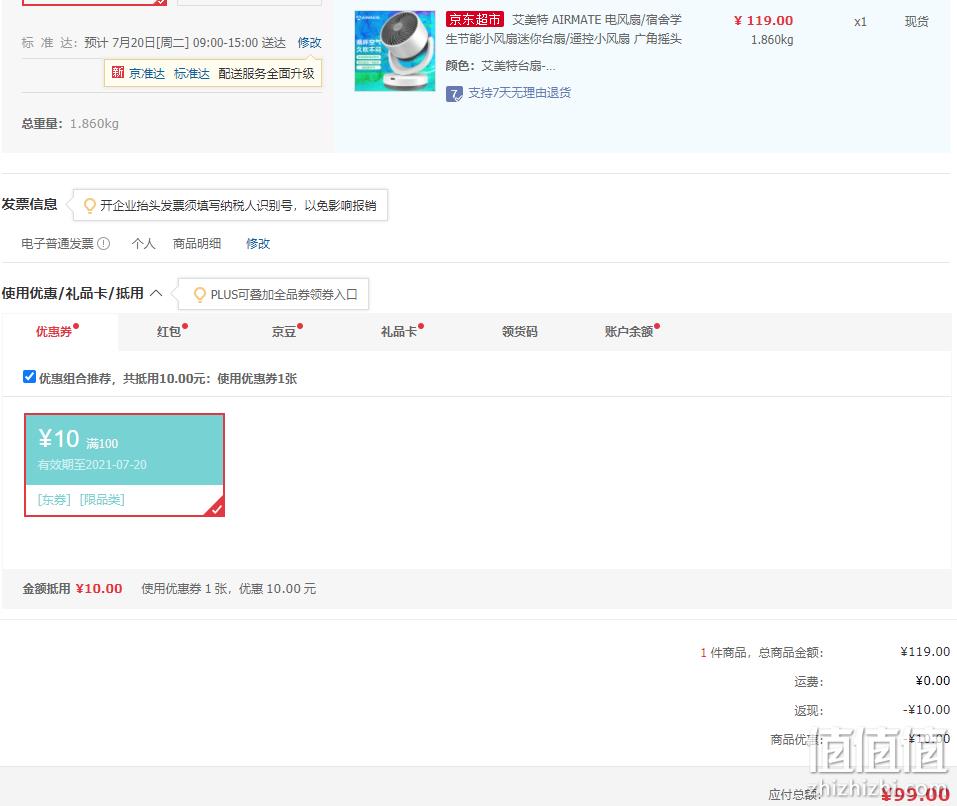The width and height of the screenshot is (957, 806).
Task: Click the 商品明细 invoice content text
Action: pyautogui.click(x=197, y=244)
